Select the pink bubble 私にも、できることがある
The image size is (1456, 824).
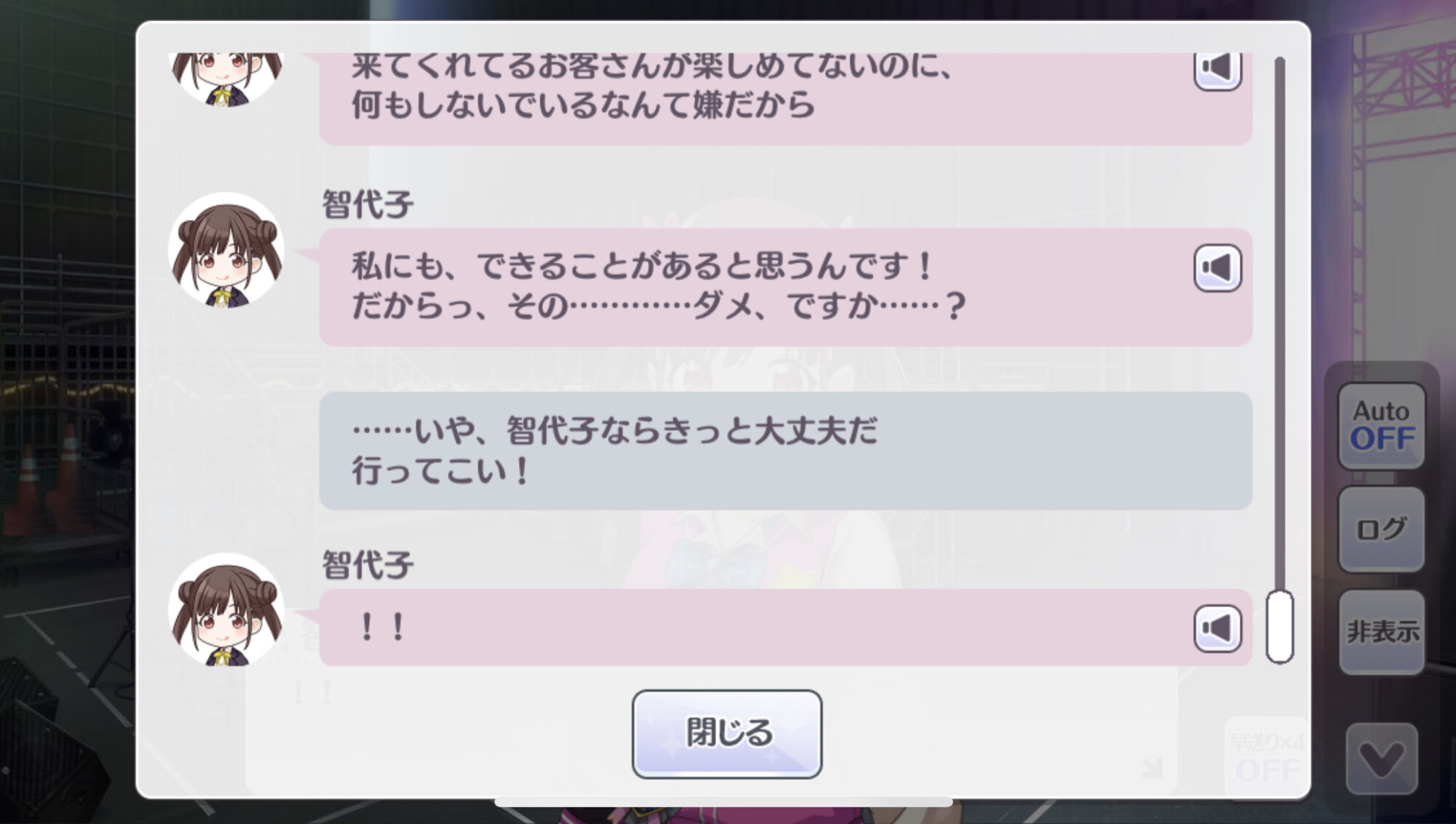(786, 287)
